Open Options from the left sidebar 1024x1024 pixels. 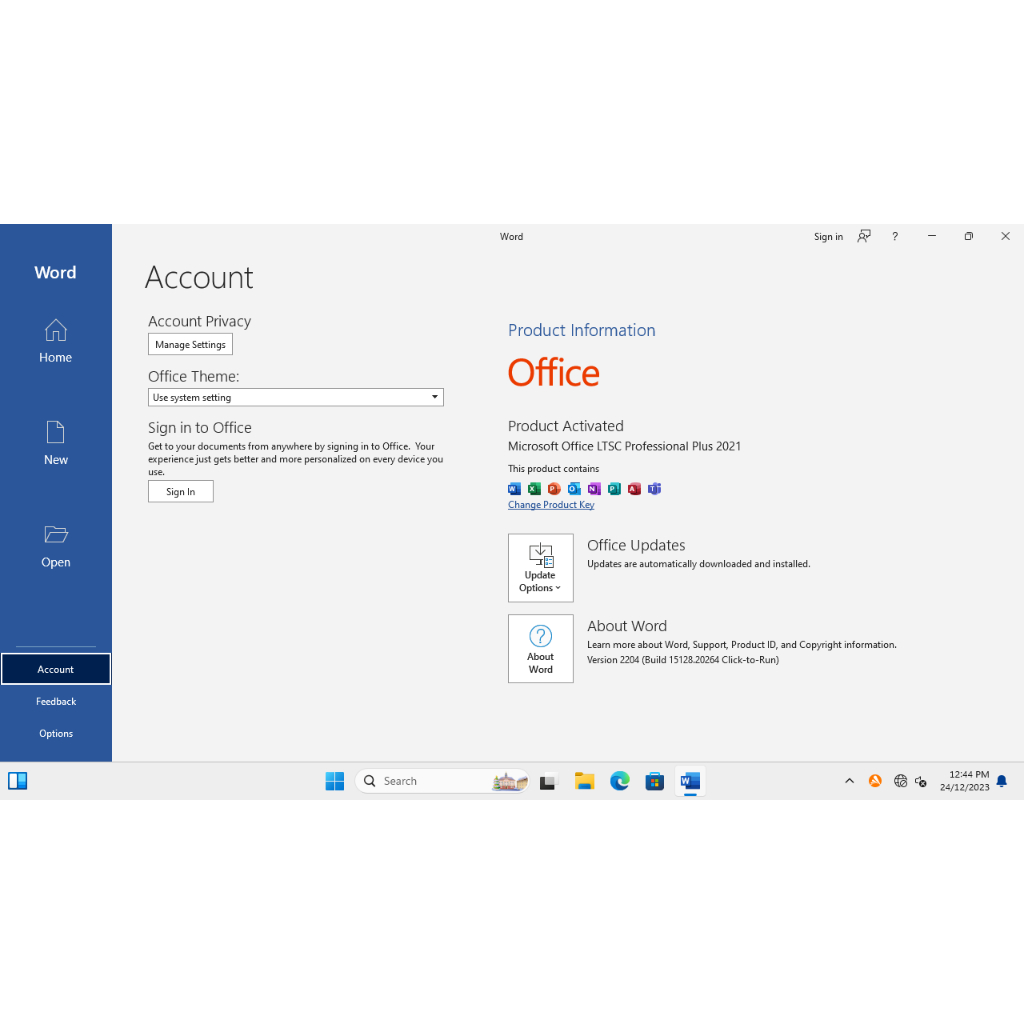[x=56, y=734]
